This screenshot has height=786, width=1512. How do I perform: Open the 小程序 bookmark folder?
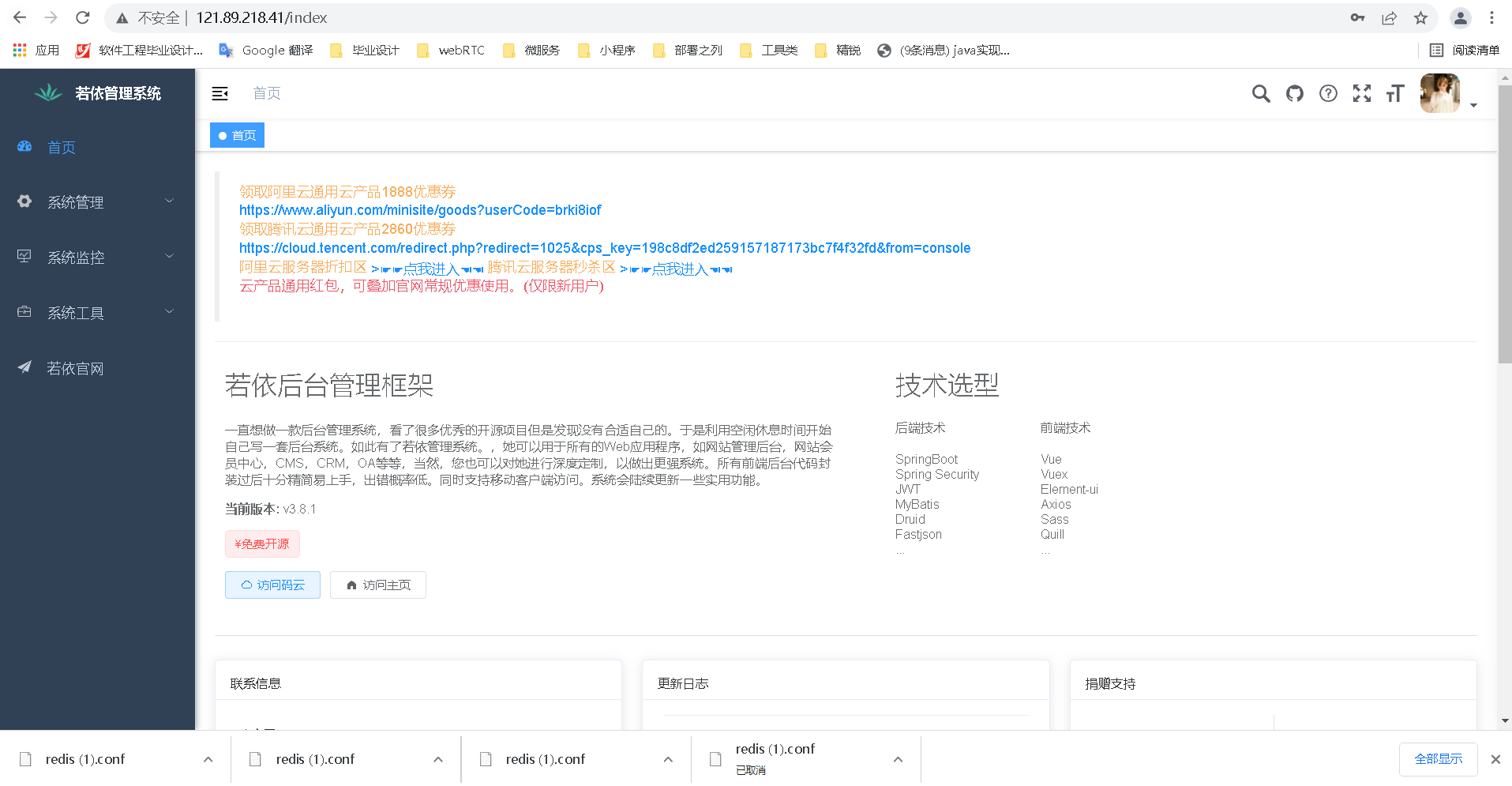[x=606, y=50]
